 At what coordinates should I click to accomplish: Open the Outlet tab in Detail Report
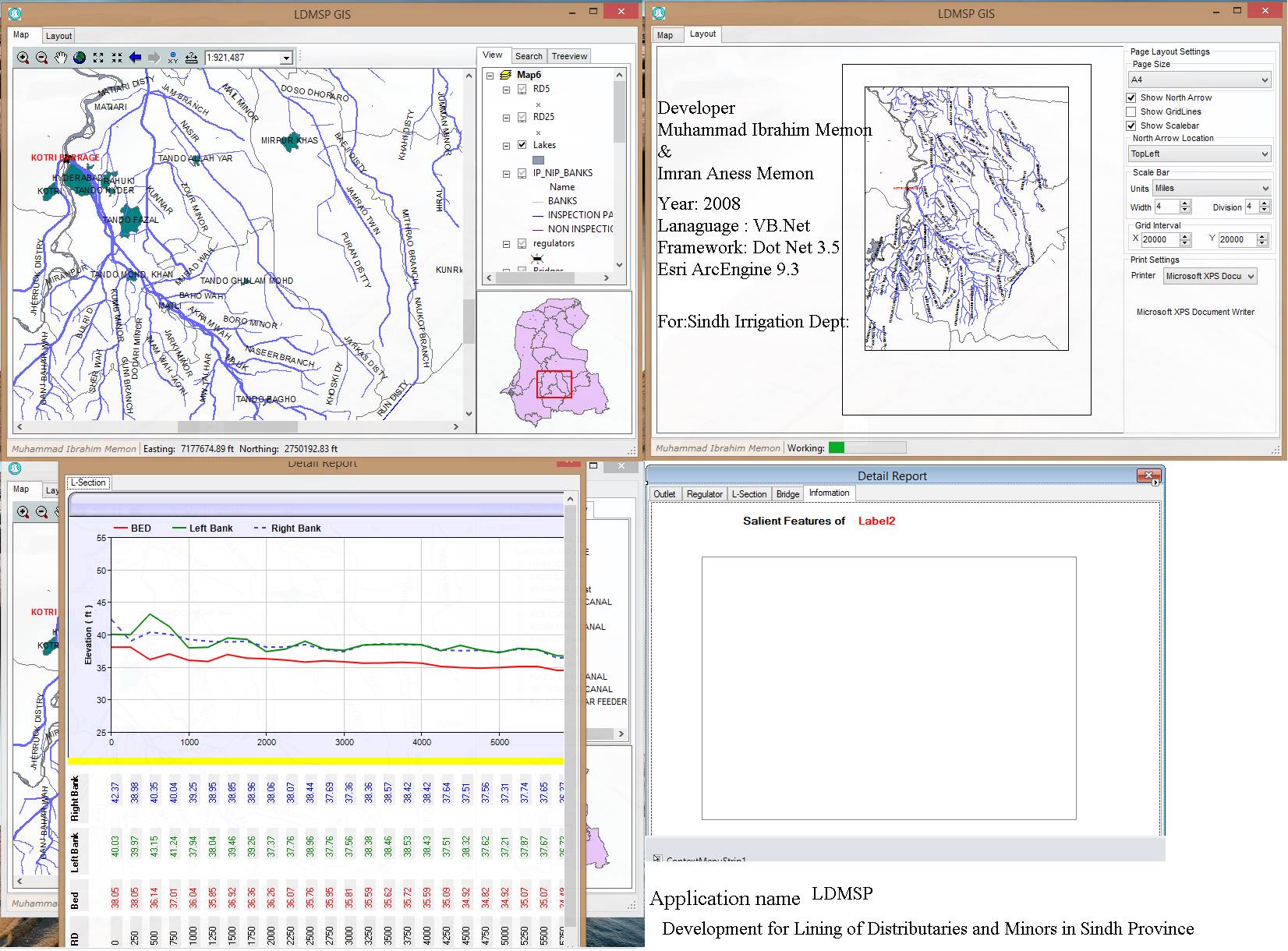click(664, 494)
